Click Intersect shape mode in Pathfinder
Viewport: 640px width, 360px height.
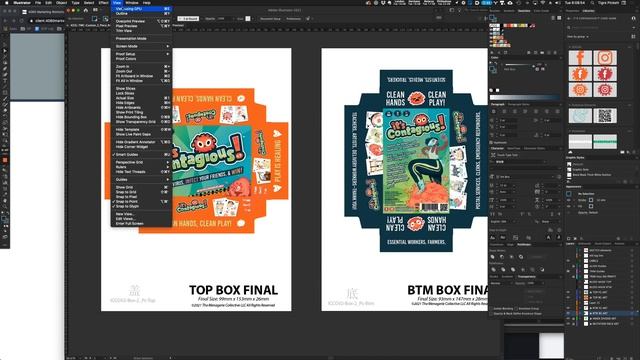point(511,257)
